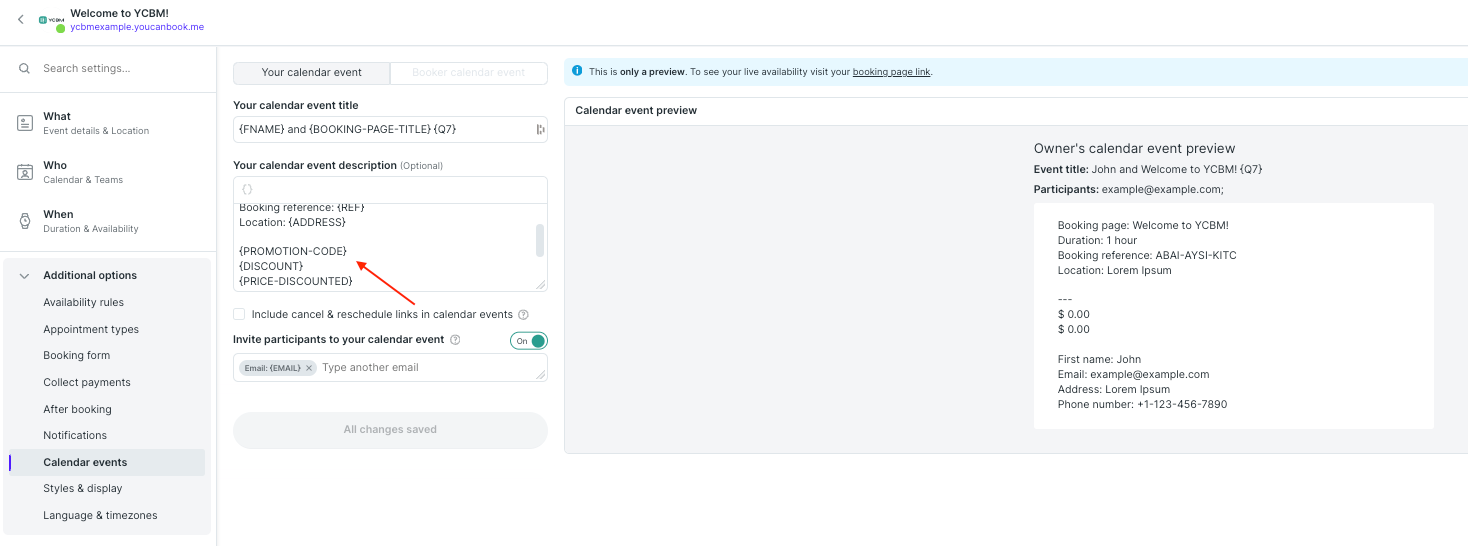Click Duration: 1 hour in preview
This screenshot has width=1468, height=546.
click(1097, 240)
